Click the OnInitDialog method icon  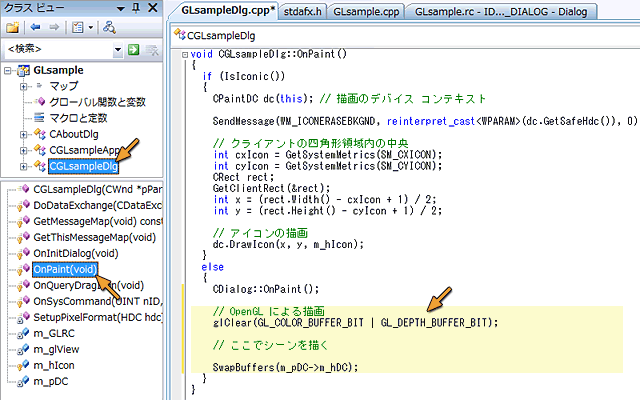click(23, 253)
